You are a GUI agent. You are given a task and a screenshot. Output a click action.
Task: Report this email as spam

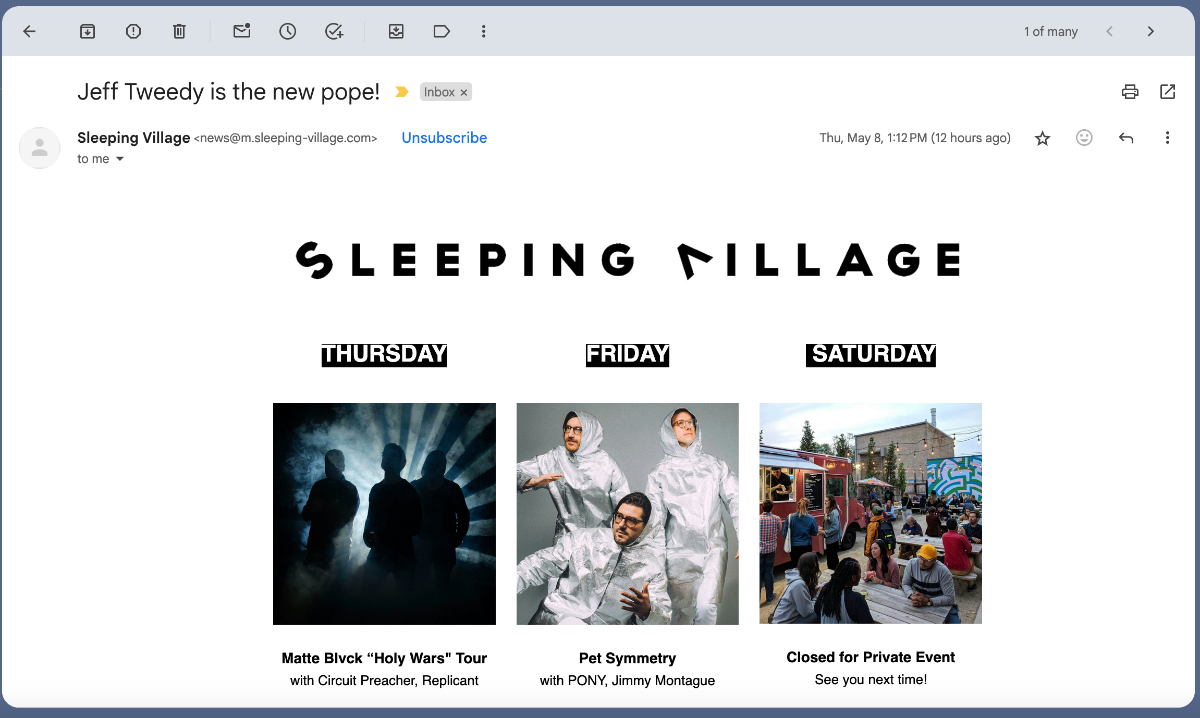coord(133,32)
